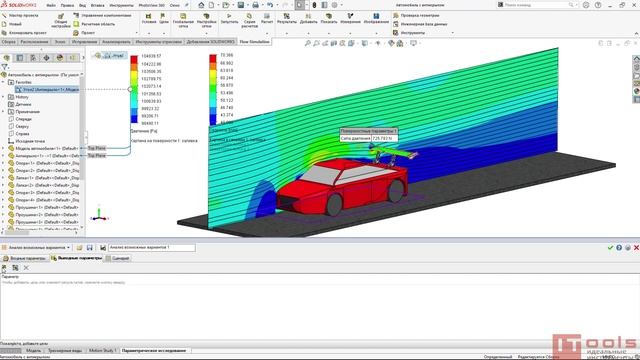Click the Image (Изображение) save button

tap(376, 18)
